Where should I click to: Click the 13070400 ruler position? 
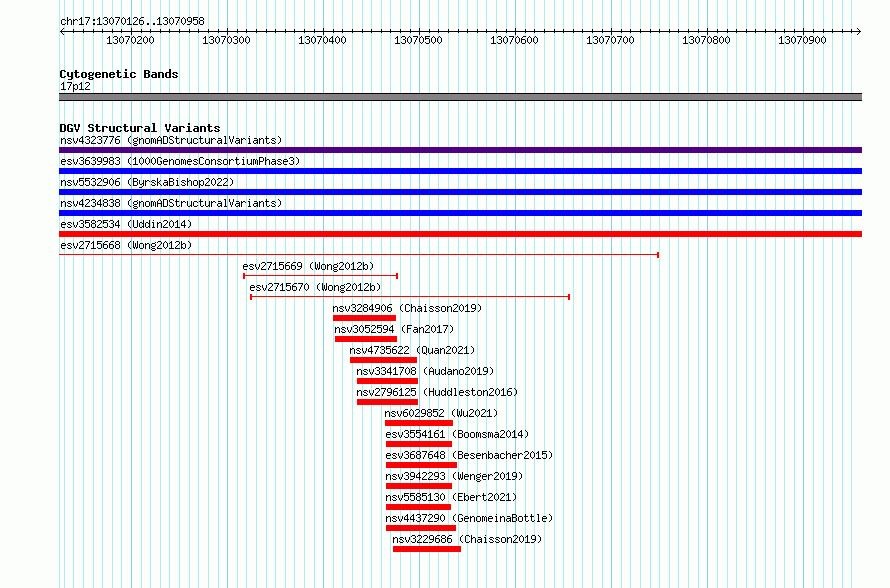[322, 40]
